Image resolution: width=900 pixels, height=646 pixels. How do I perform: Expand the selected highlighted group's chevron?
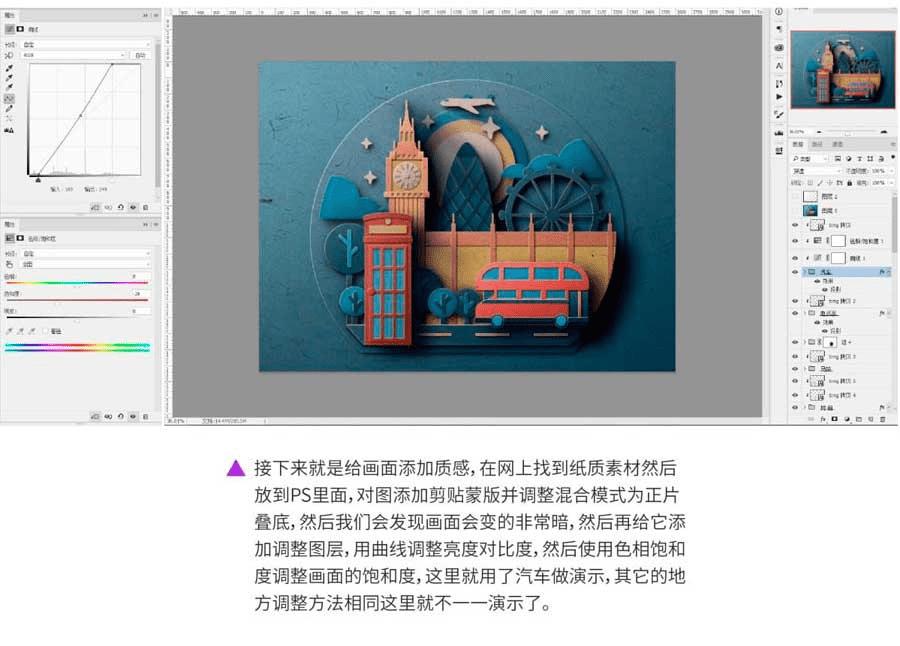(x=805, y=272)
